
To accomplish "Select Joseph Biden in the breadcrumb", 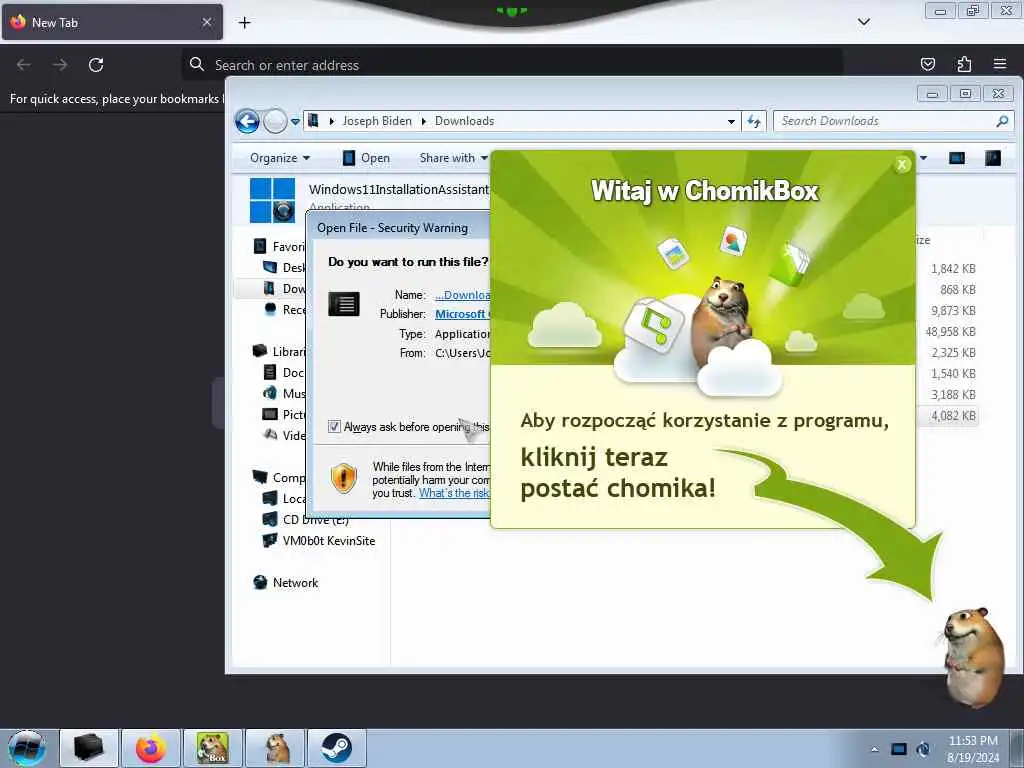I will click(377, 121).
